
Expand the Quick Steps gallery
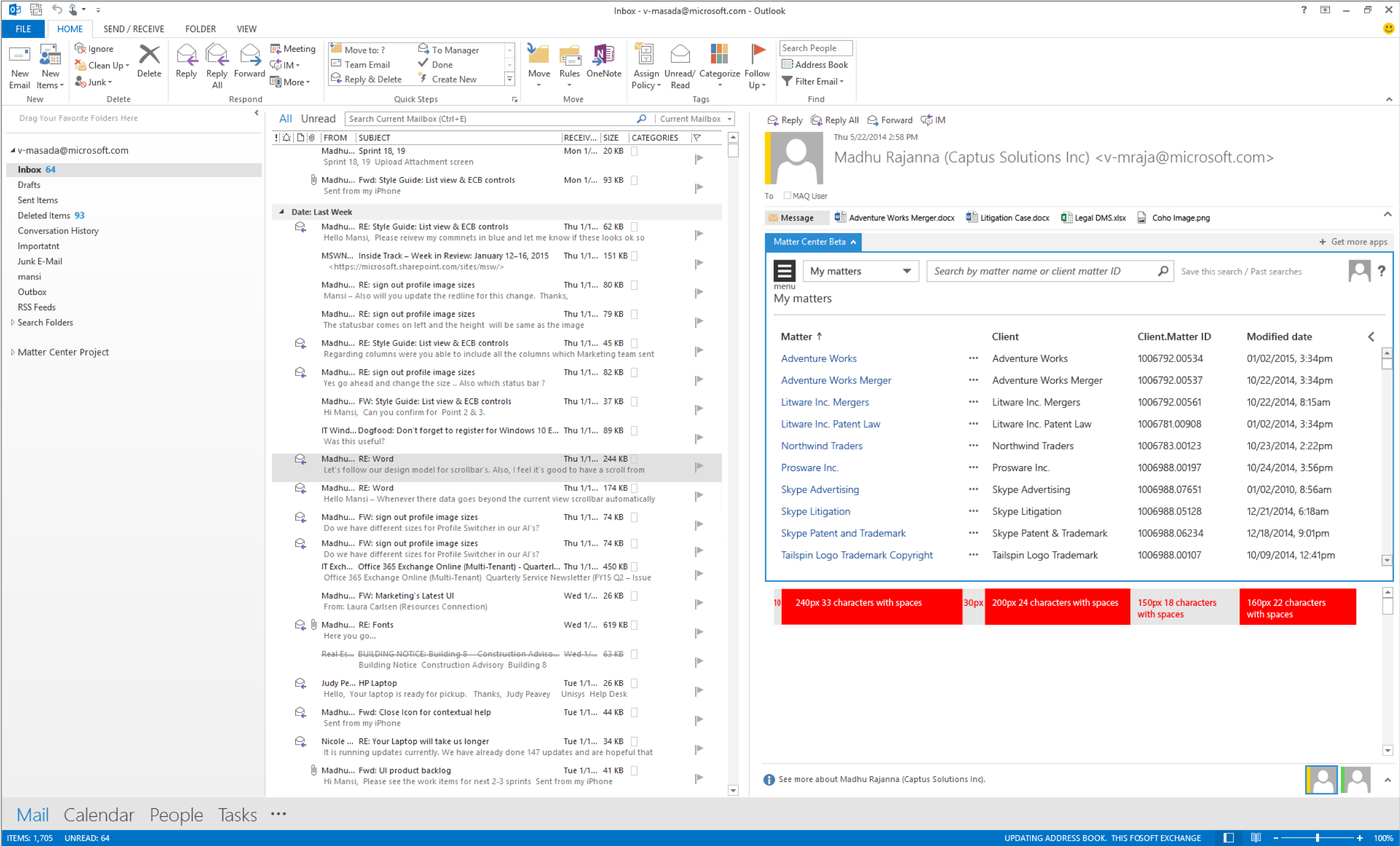(509, 79)
